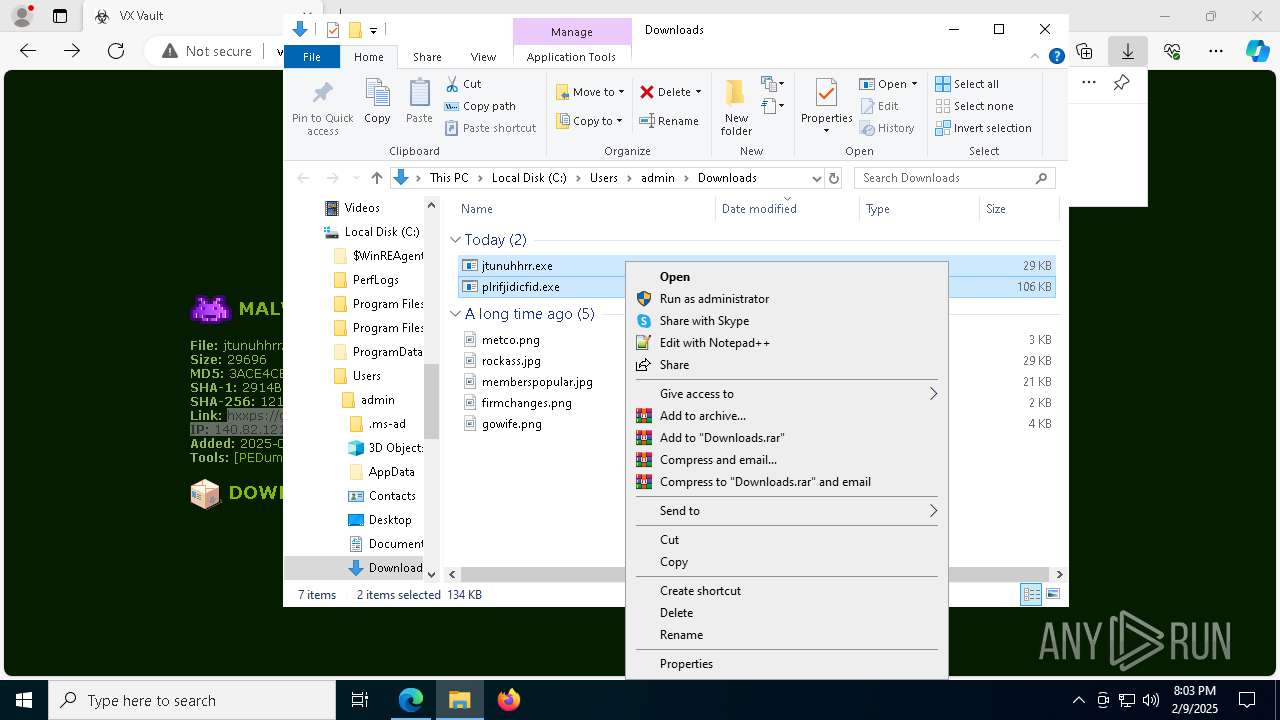Collapse the Explorer ribbon

coord(1036,57)
